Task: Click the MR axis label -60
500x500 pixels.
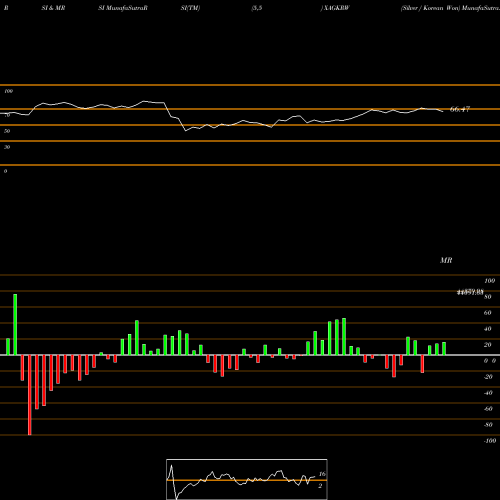Action: (488, 409)
